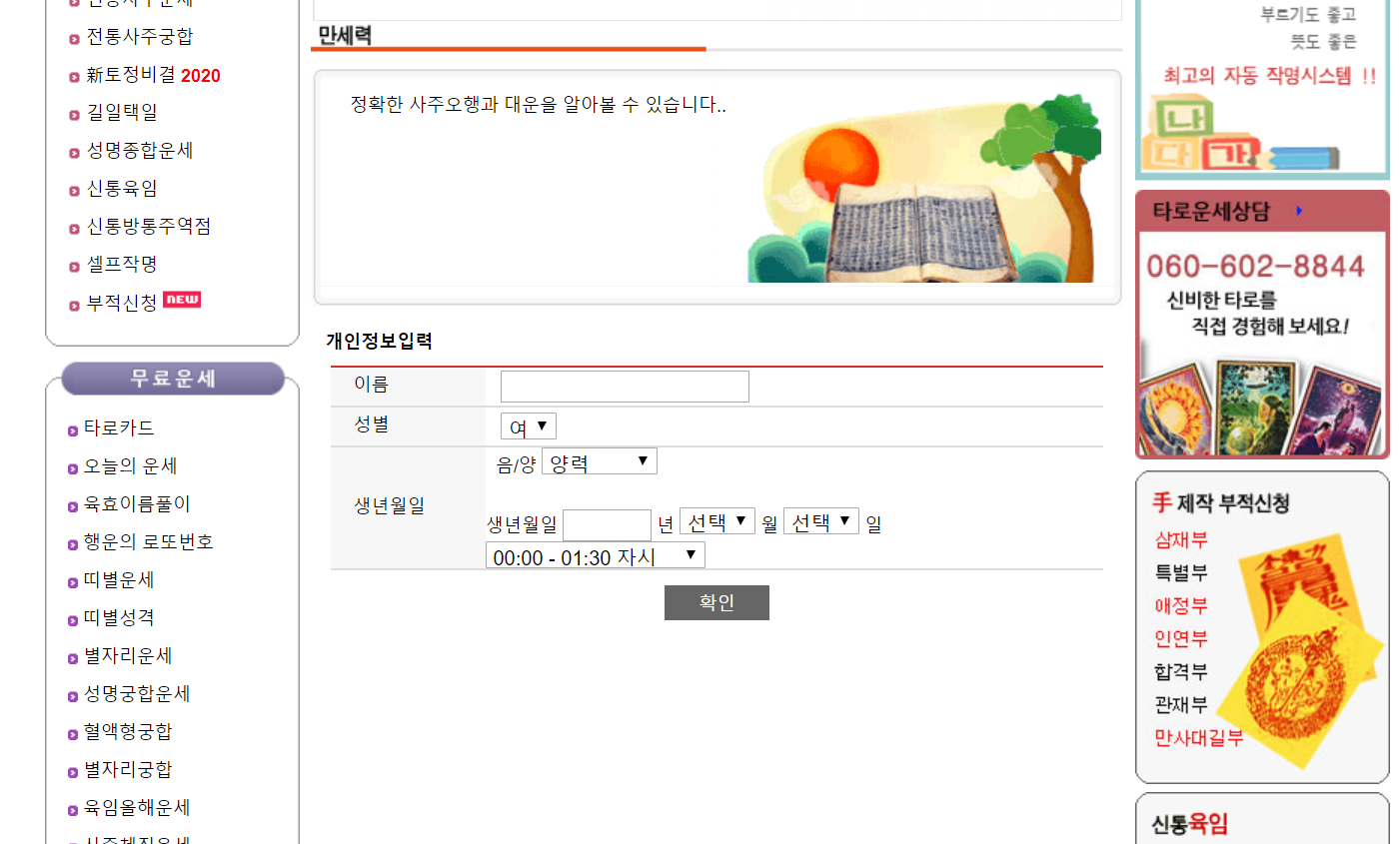Open 띠별운세 link
This screenshot has height=844, width=1400.
119,580
